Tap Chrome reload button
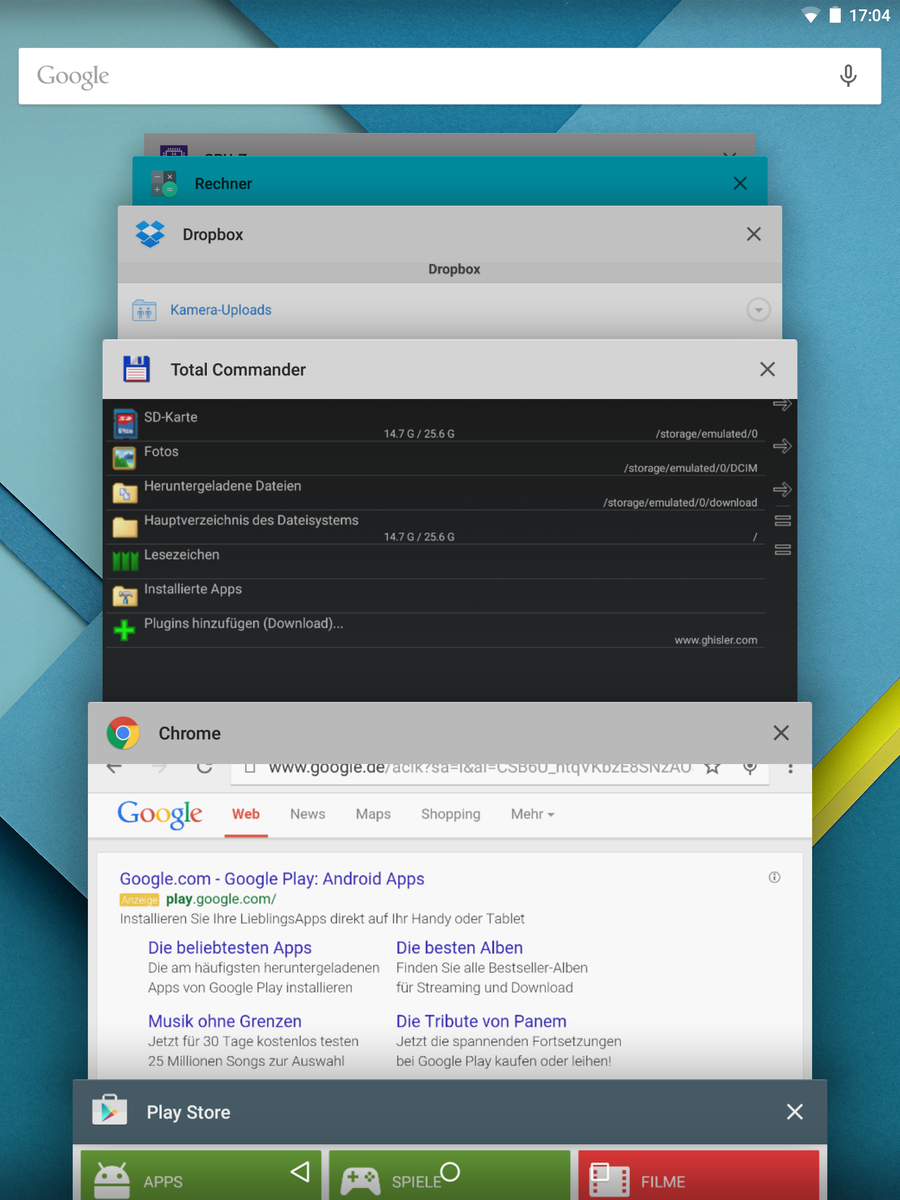 coord(205,768)
